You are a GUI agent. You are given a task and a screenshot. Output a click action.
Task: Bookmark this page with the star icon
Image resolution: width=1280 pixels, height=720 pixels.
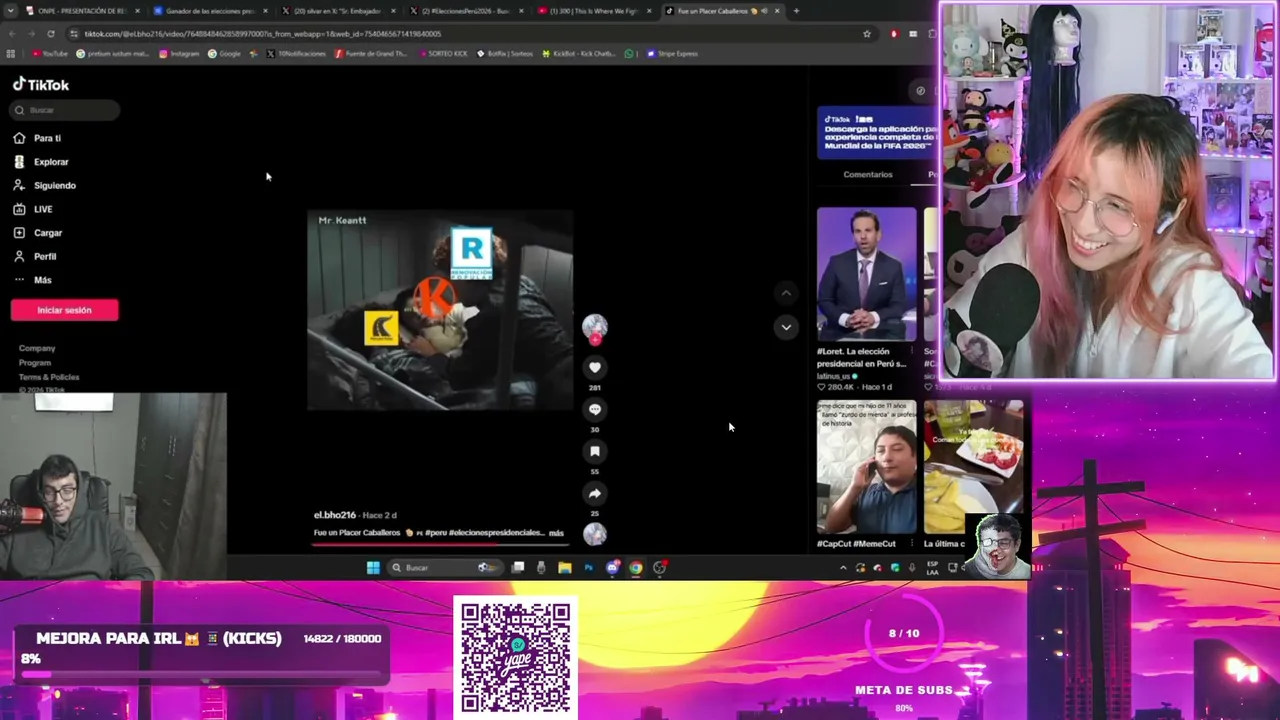[866, 33]
